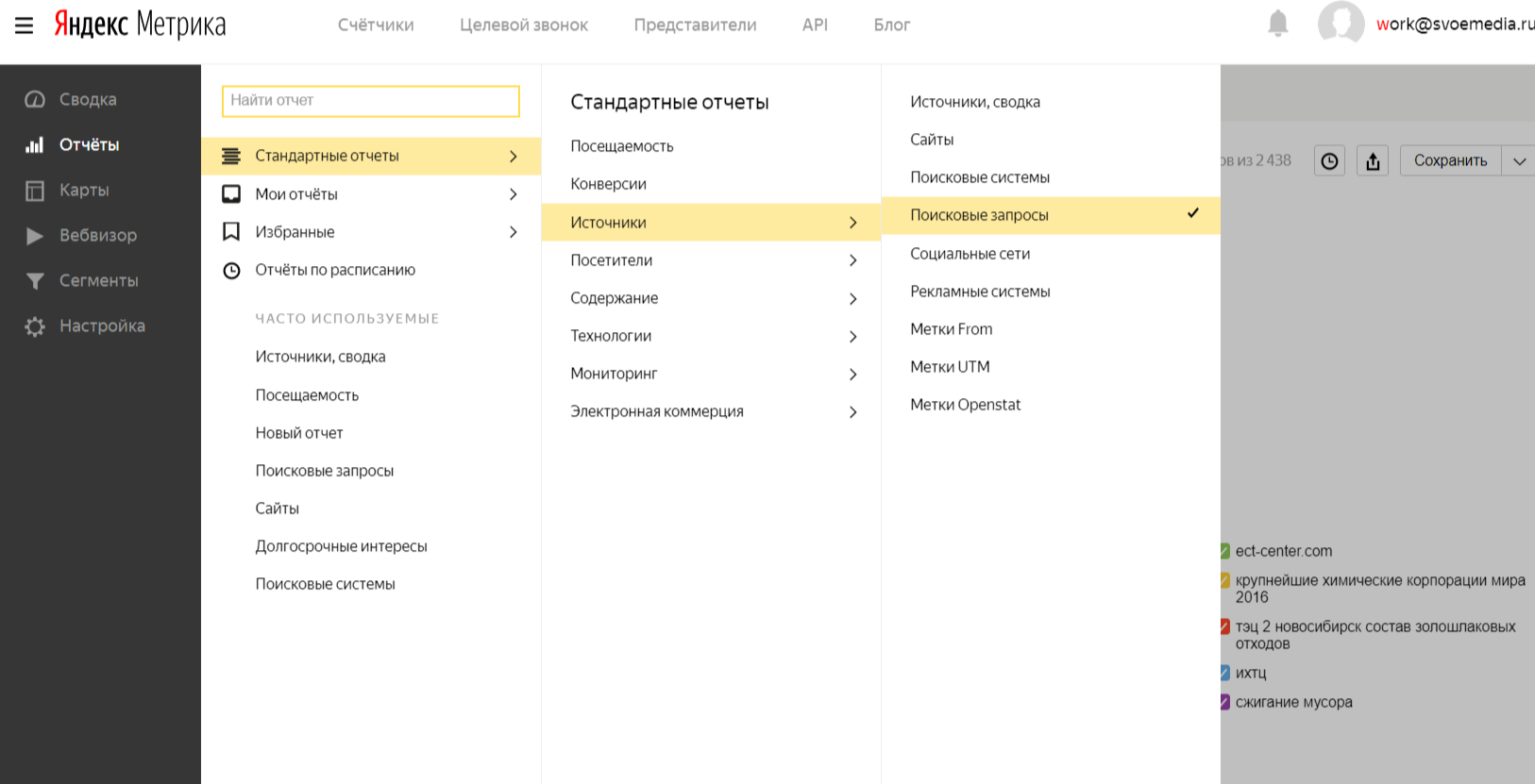Open Источники, сводка in the right column
Viewport: 1535px width, 784px height.
click(x=975, y=102)
